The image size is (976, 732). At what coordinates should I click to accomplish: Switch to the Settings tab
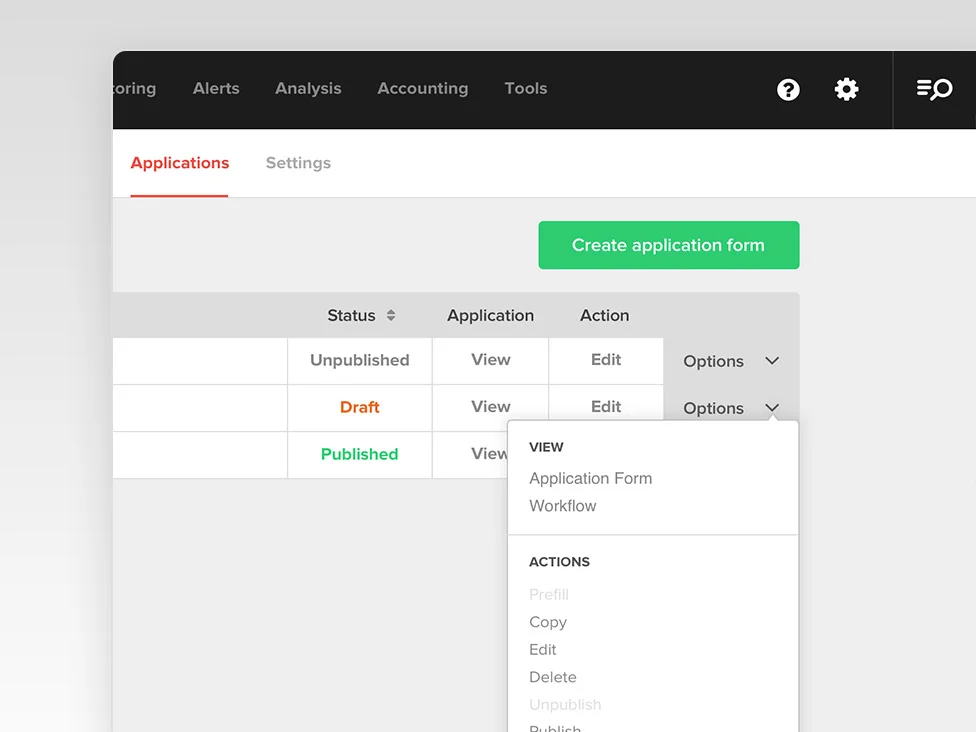click(298, 163)
